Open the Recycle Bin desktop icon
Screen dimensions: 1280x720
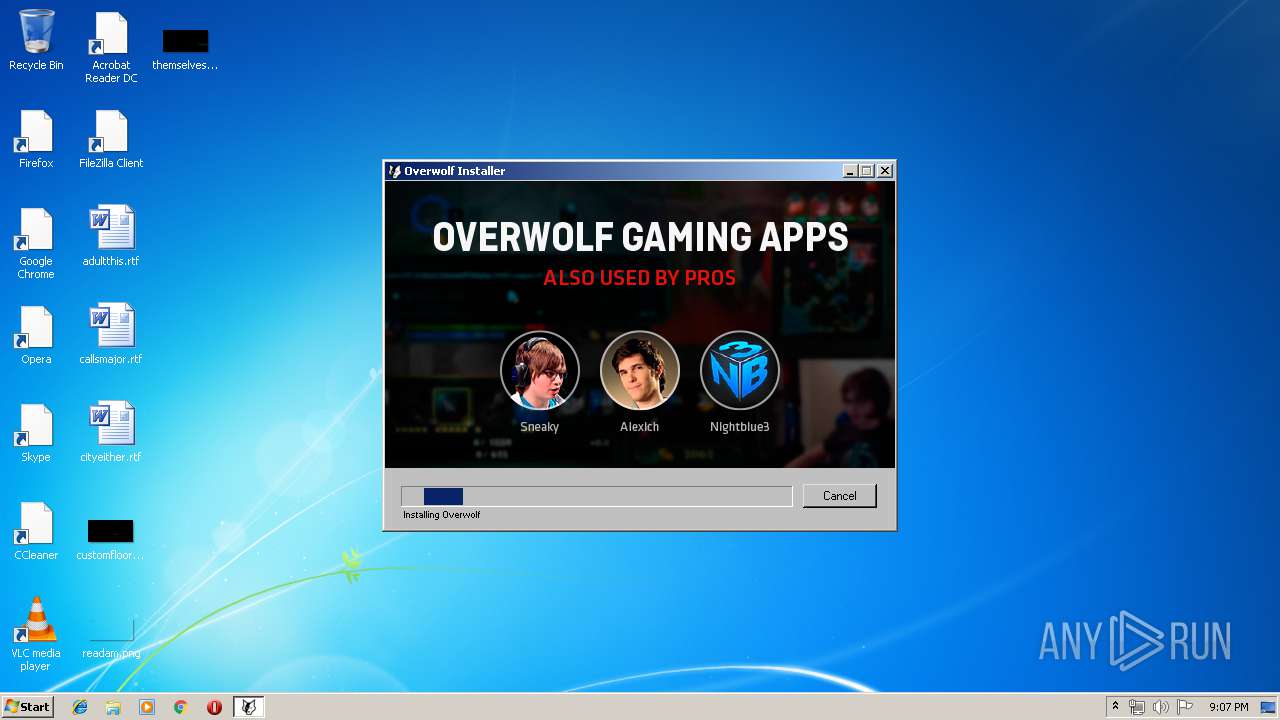[36, 40]
